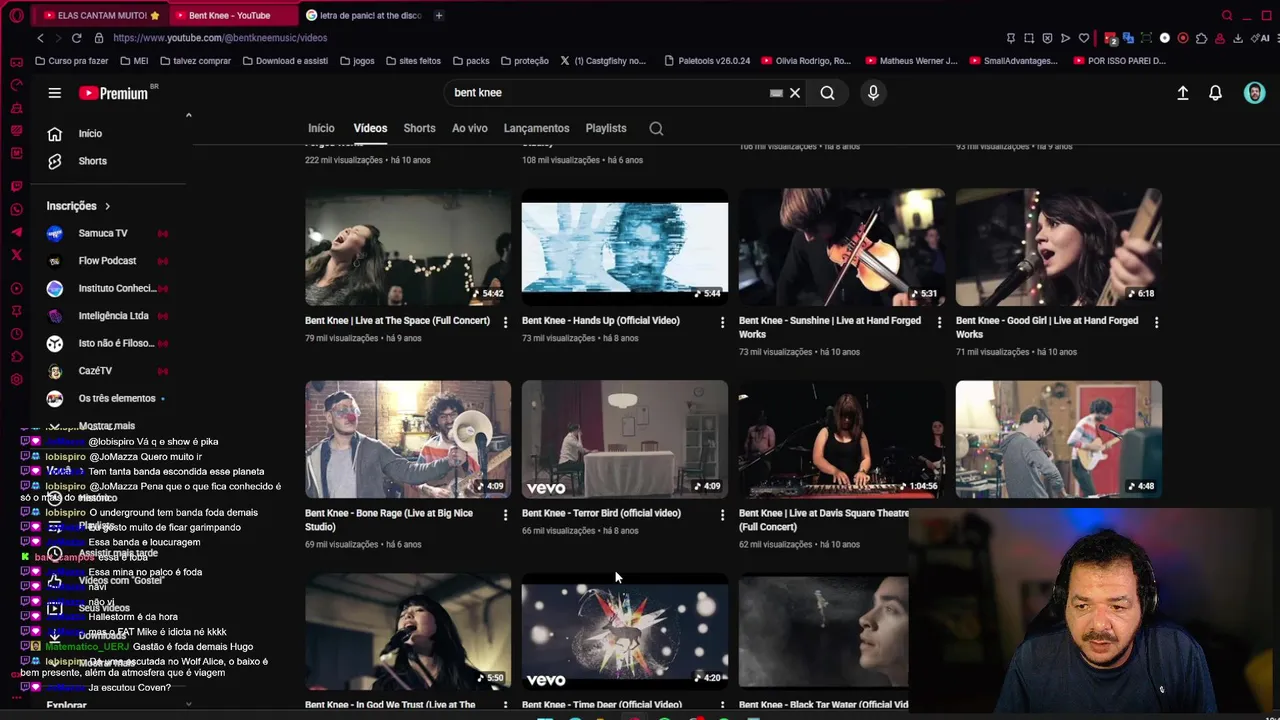
Task: Play Bone Rage Live thumbnail
Action: [408, 439]
